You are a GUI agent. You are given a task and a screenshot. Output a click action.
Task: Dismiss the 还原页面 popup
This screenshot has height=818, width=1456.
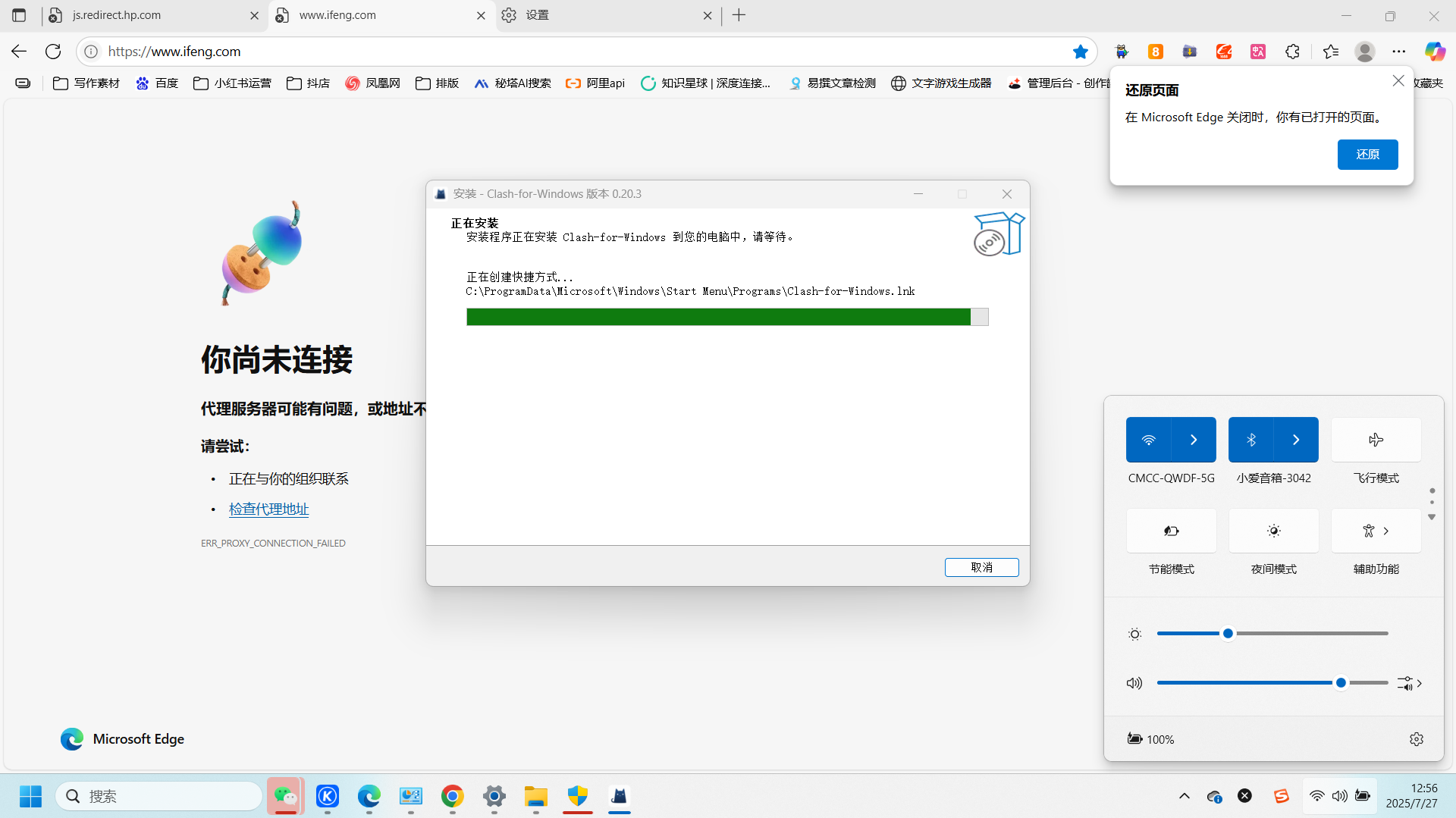tap(1398, 81)
